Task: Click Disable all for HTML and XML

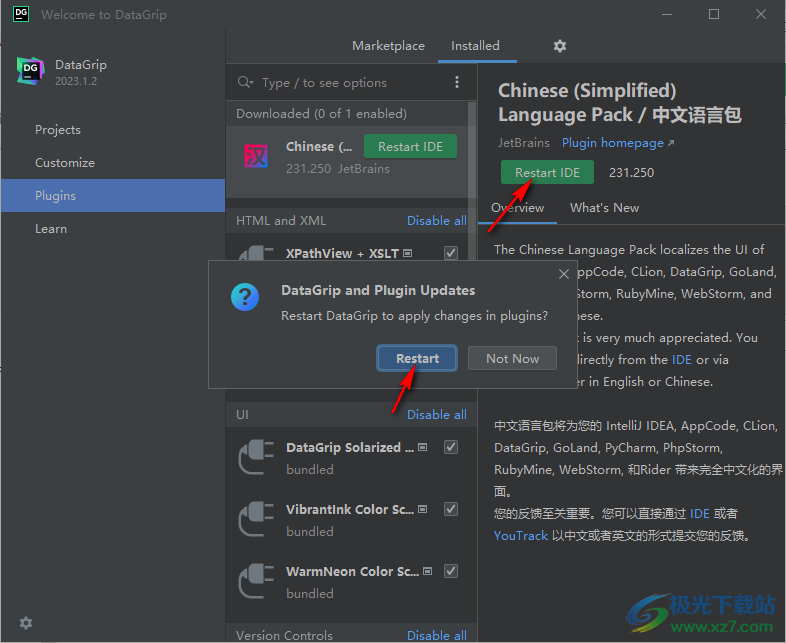Action: click(x=437, y=221)
